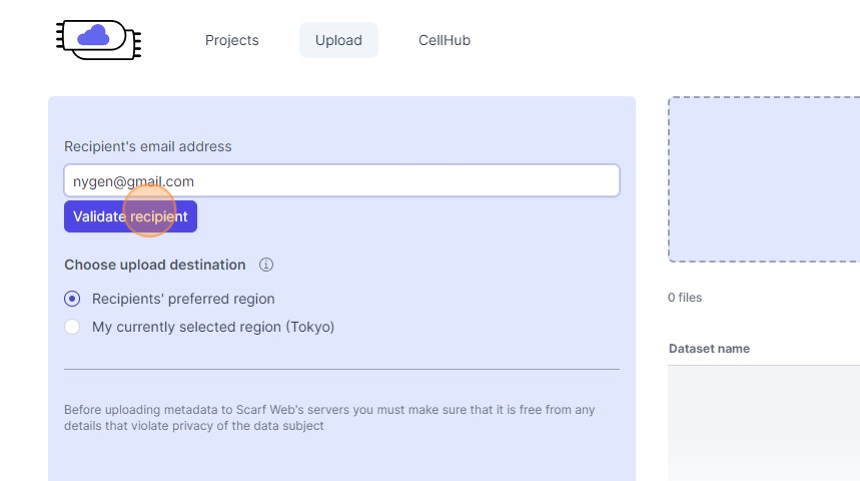Click the Choose upload destination heading
The image size is (860, 481).
pyautogui.click(x=155, y=265)
